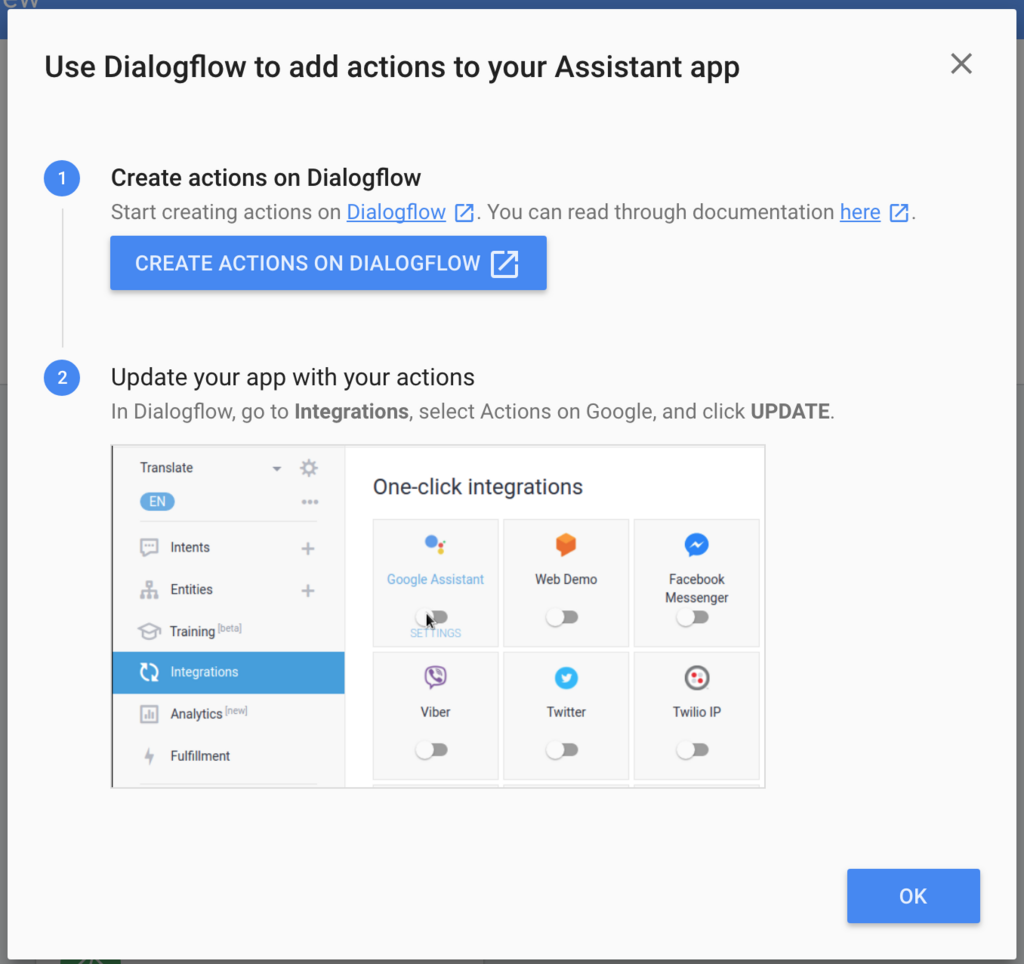Click the Training graduation cap icon
The height and width of the screenshot is (964, 1024).
(149, 631)
